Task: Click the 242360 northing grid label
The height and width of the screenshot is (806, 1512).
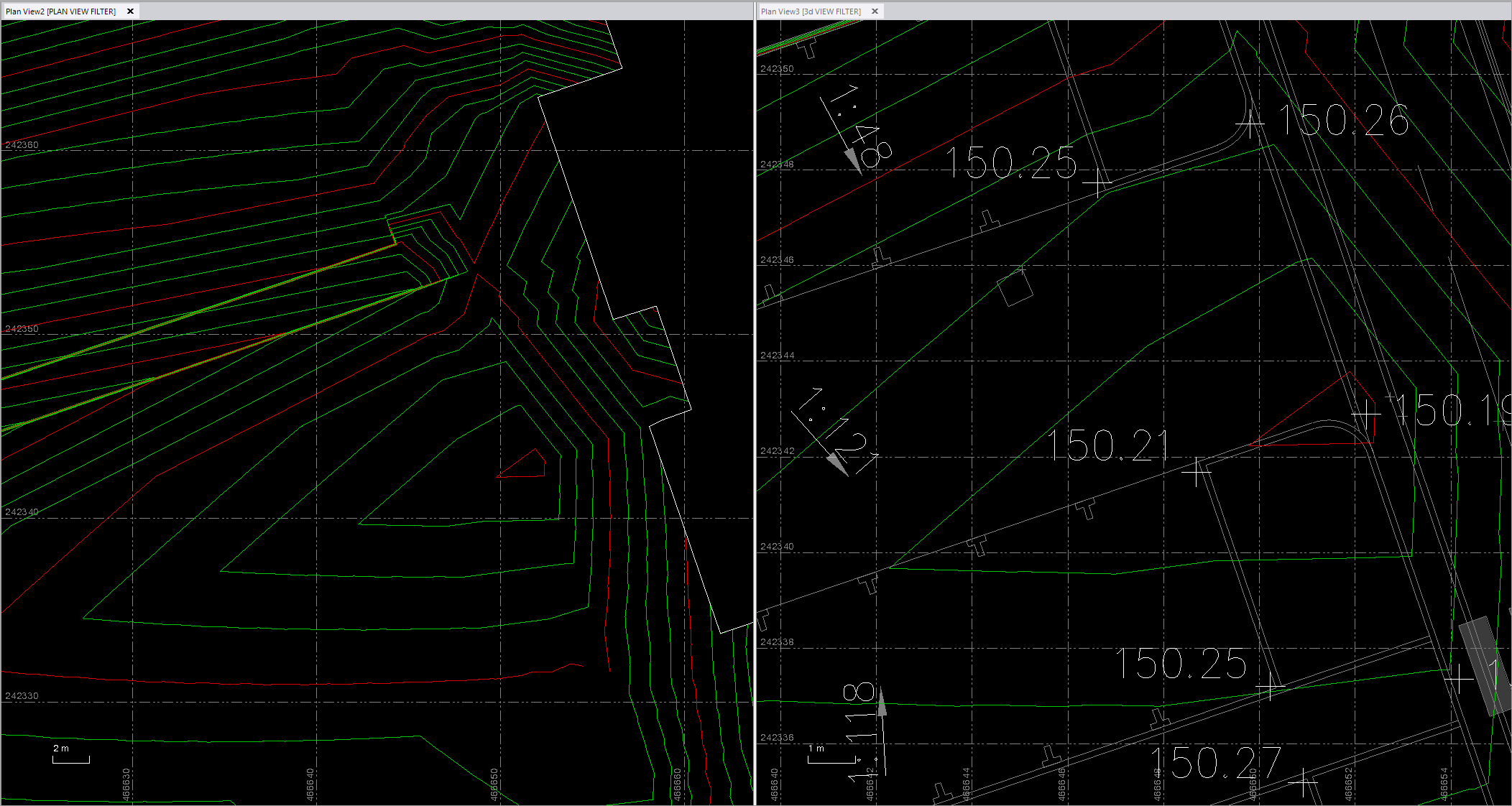Action: [x=22, y=145]
